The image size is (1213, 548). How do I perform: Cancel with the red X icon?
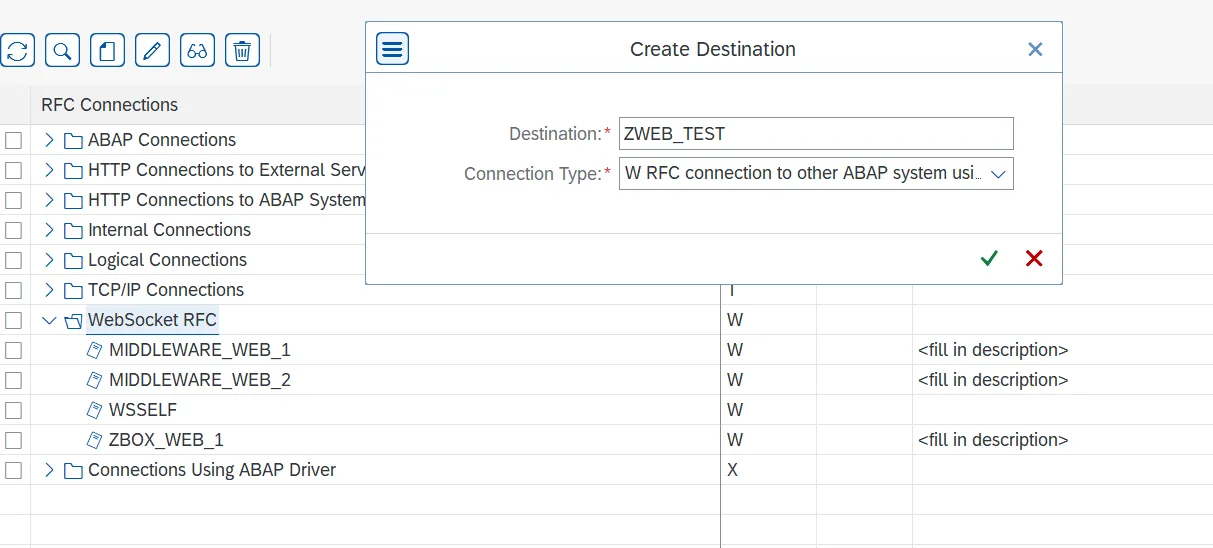pos(1034,258)
